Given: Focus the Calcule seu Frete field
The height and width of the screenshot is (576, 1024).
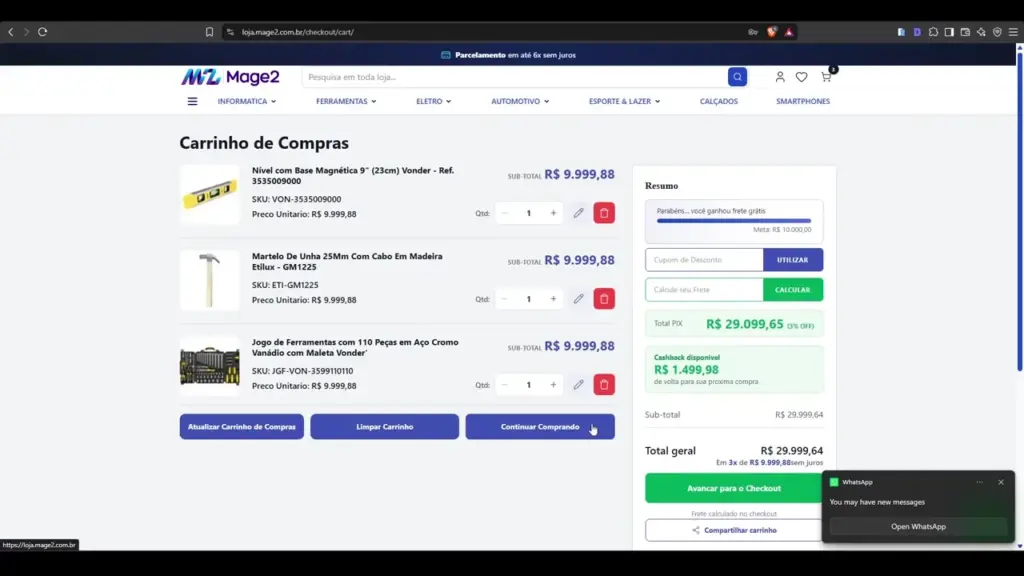Looking at the screenshot, I should coord(704,289).
